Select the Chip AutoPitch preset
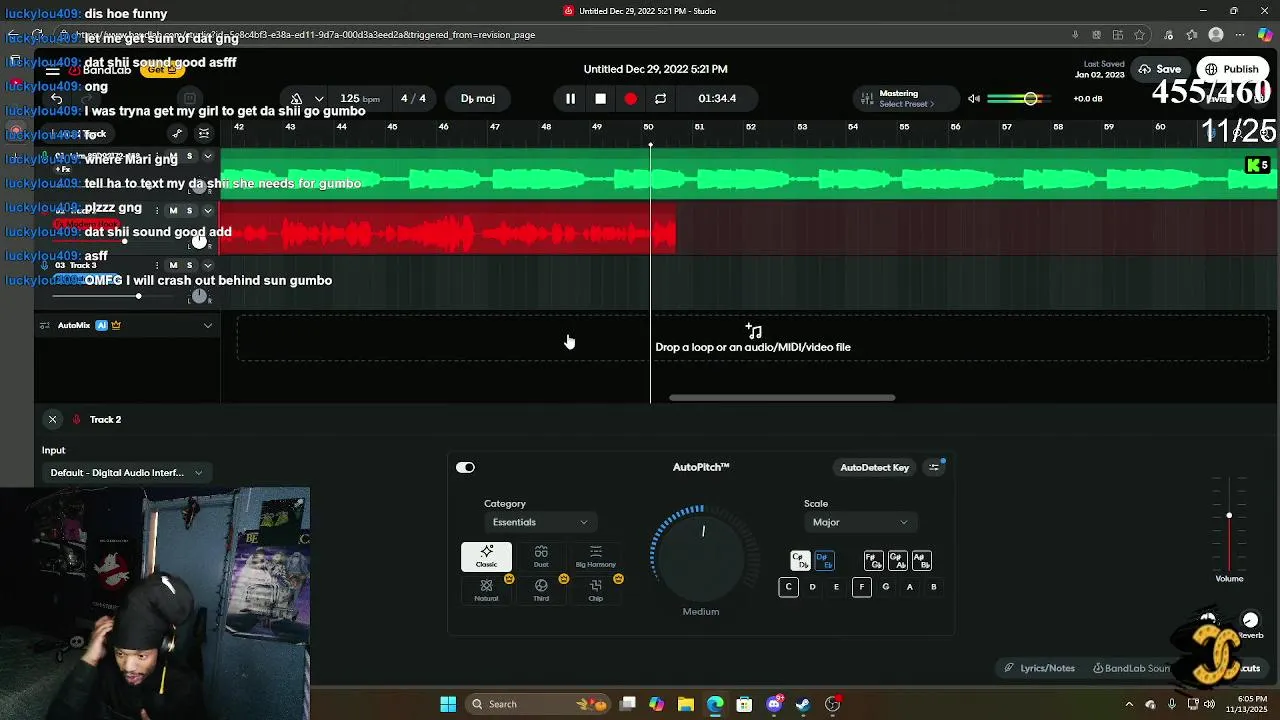 596,590
